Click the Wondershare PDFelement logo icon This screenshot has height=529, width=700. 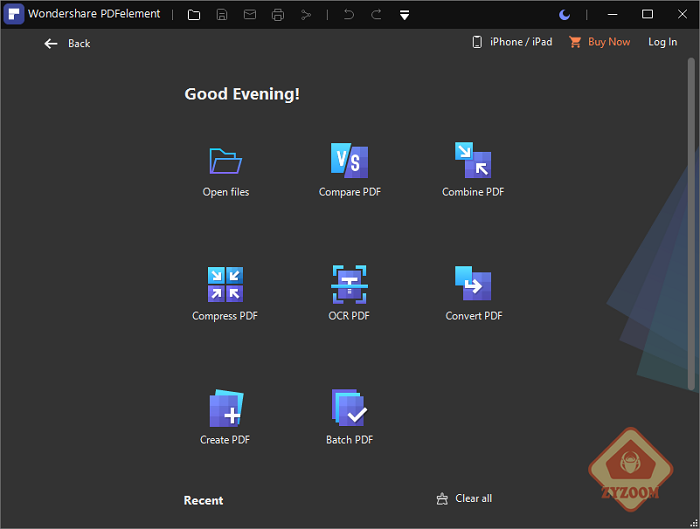pyautogui.click(x=14, y=14)
